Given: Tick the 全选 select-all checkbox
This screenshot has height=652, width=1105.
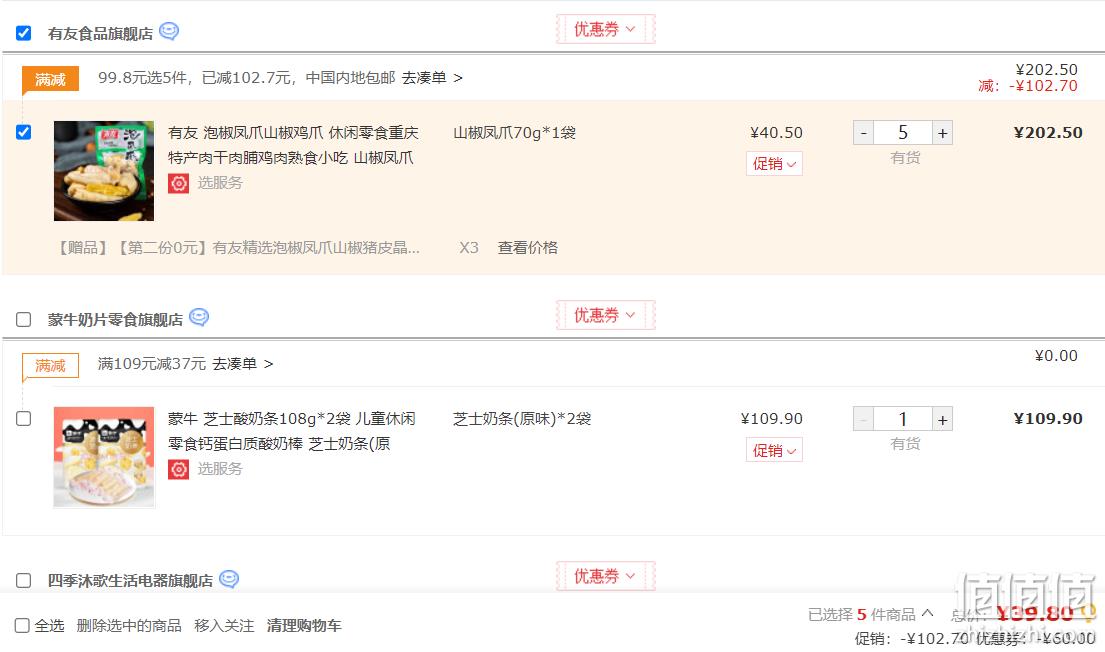Looking at the screenshot, I should coord(22,625).
